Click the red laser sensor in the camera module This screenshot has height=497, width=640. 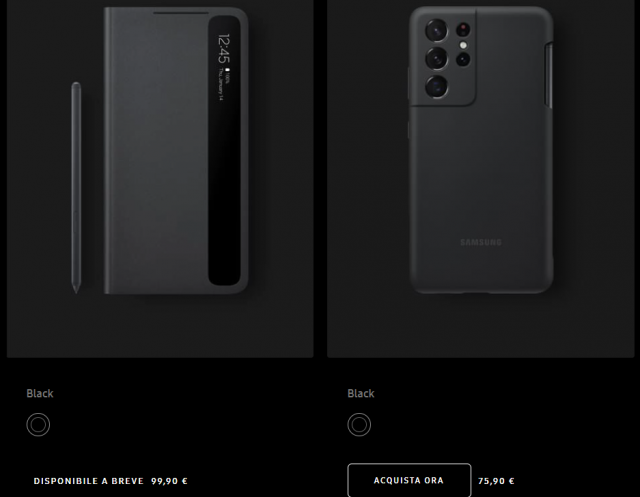(463, 29)
